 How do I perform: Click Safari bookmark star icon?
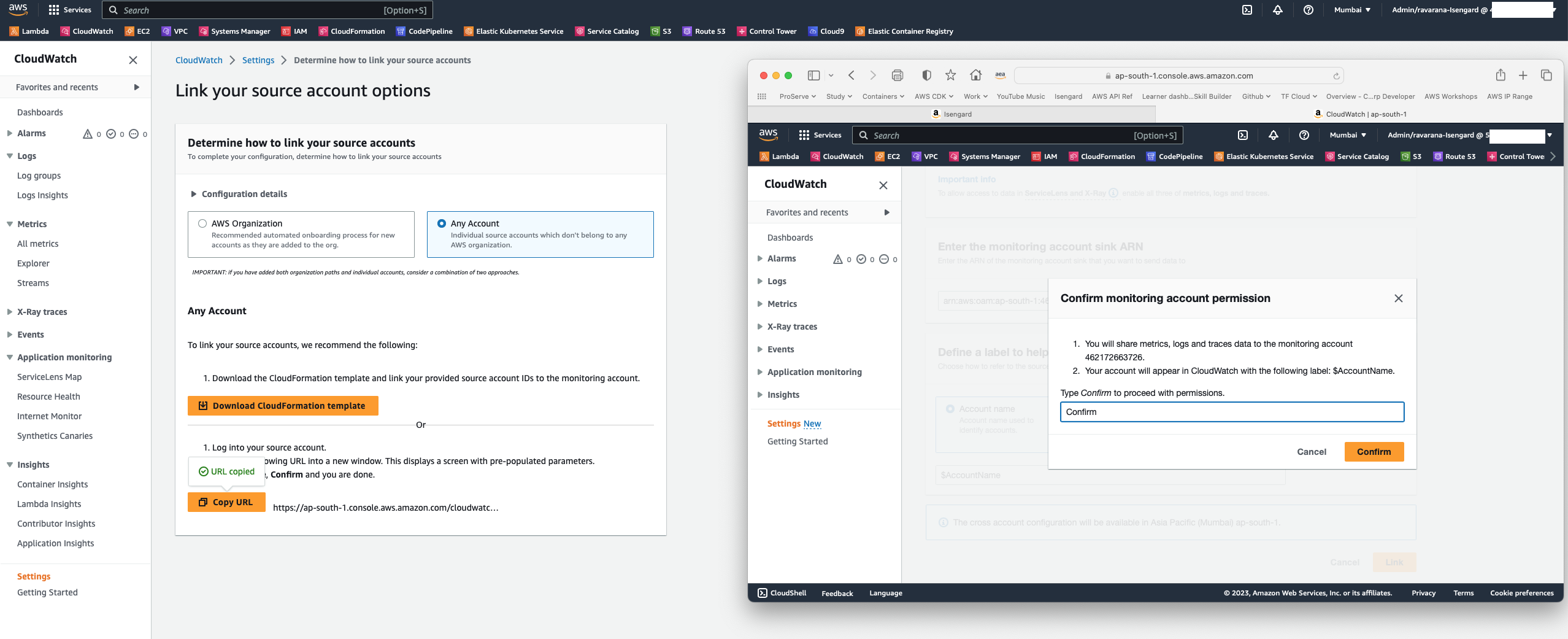click(x=951, y=76)
